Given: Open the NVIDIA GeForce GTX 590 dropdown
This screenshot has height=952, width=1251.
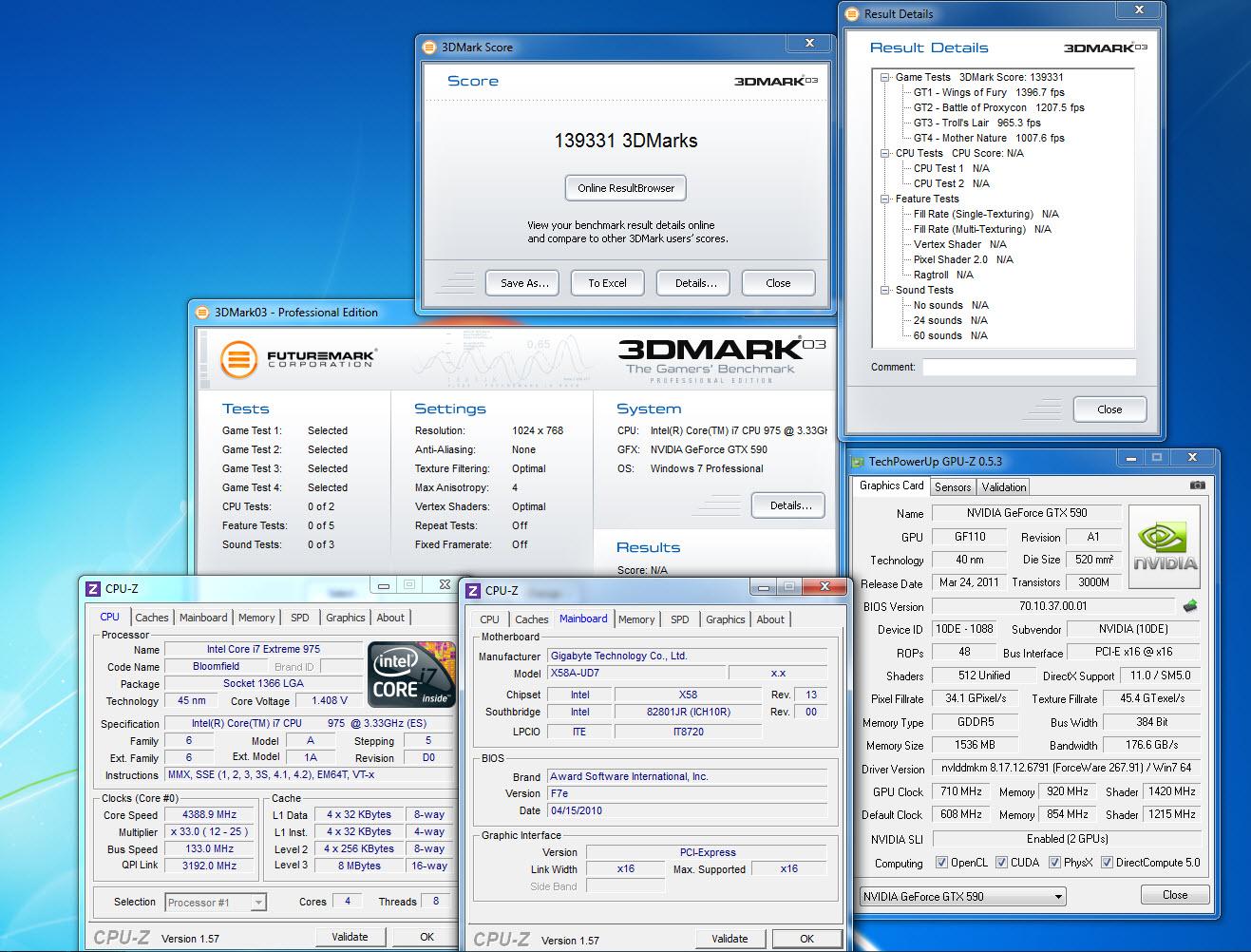Looking at the screenshot, I should point(962,896).
